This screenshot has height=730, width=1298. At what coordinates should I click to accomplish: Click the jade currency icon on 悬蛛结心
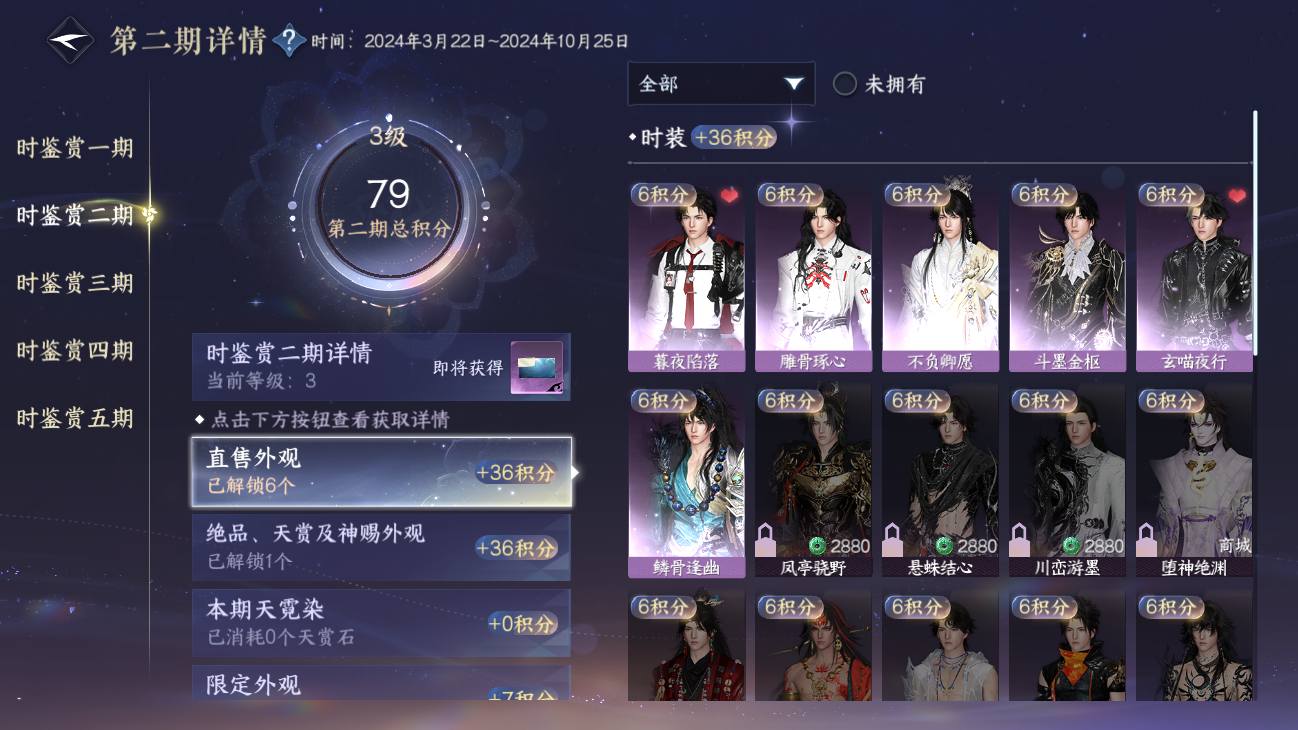[943, 546]
